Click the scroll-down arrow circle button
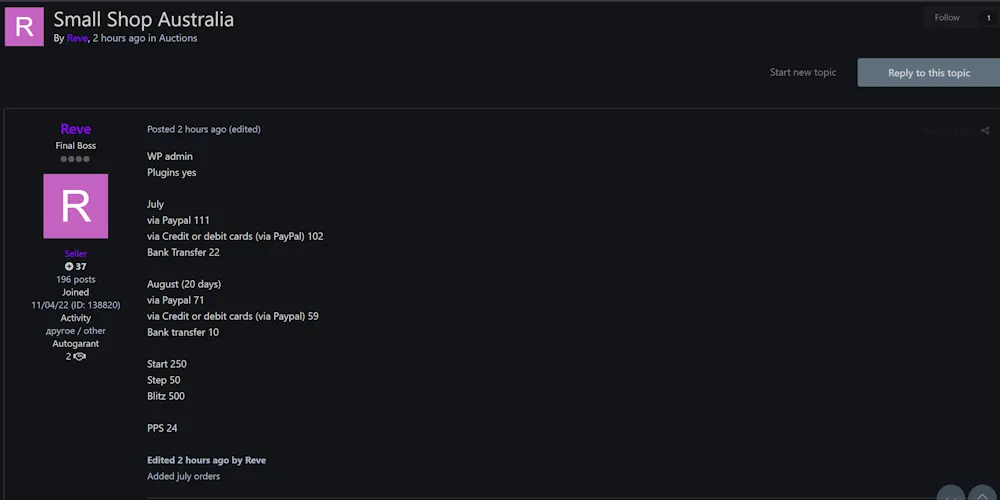 click(x=951, y=494)
